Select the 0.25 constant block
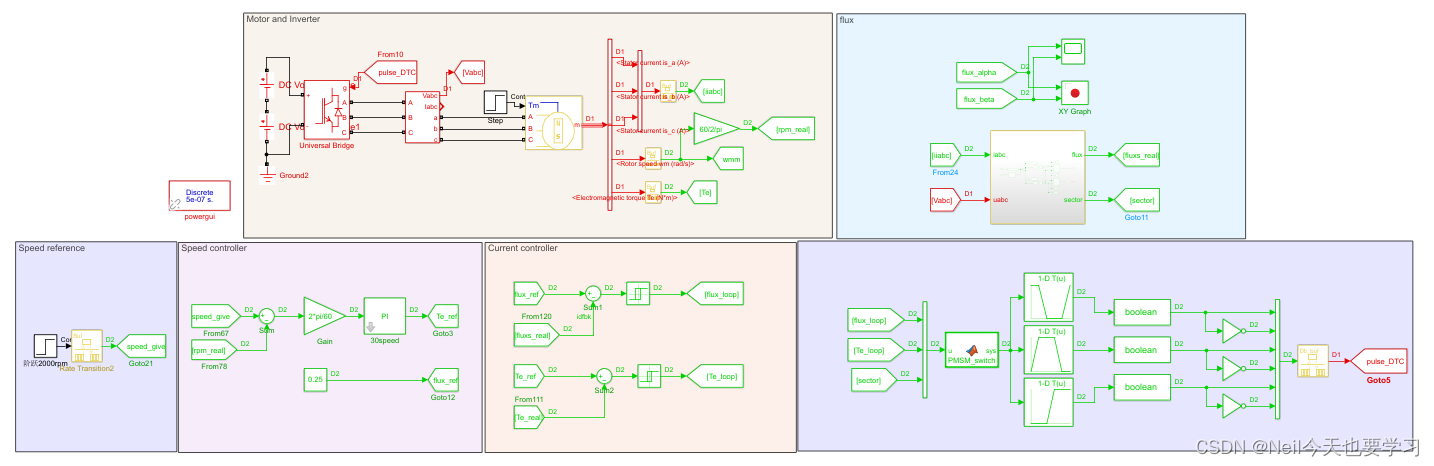Viewport: 1434px width, 466px height. tap(316, 380)
